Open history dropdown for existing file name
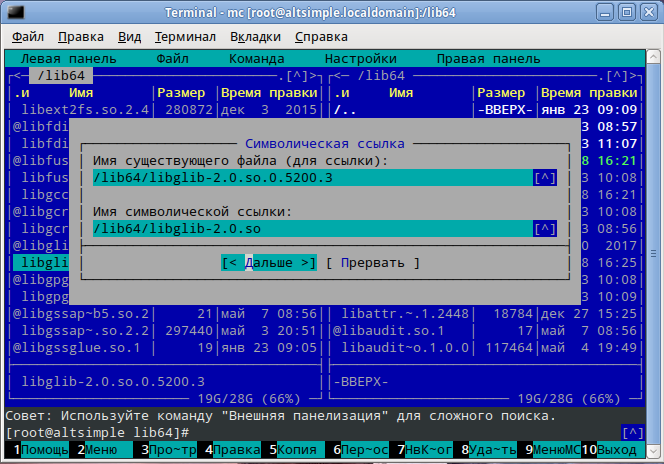 coord(545,178)
